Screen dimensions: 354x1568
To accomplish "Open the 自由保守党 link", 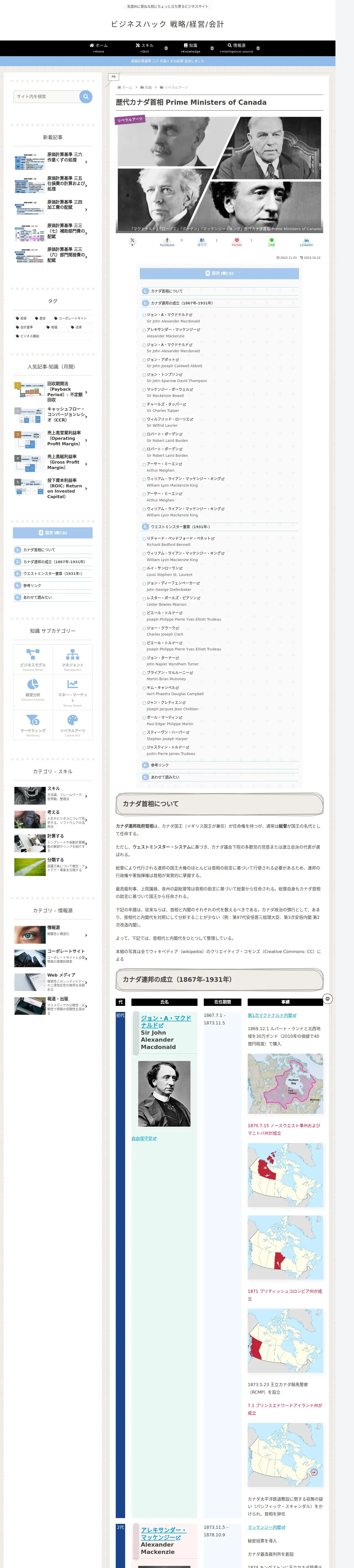I will (x=144, y=1138).
